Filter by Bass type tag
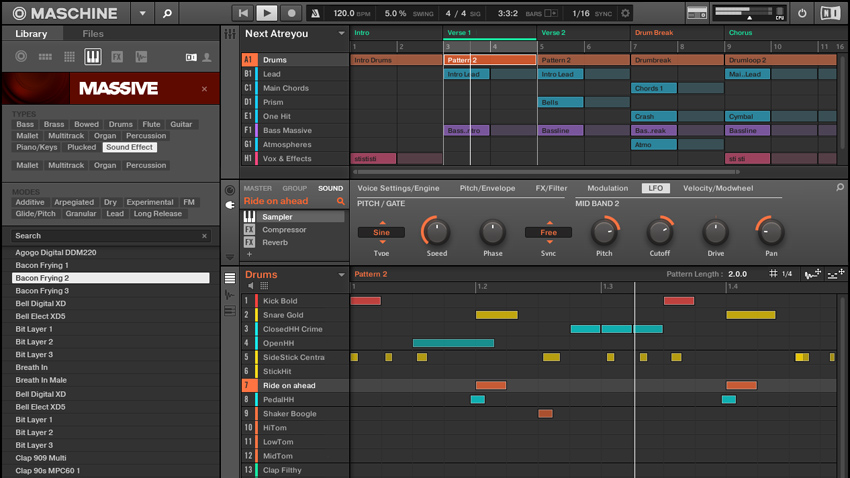 click(25, 124)
